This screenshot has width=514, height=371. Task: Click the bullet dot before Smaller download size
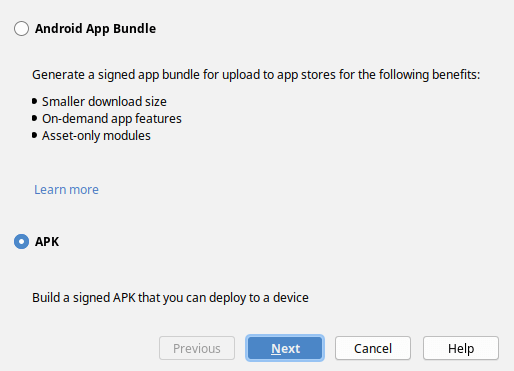tap(34, 101)
